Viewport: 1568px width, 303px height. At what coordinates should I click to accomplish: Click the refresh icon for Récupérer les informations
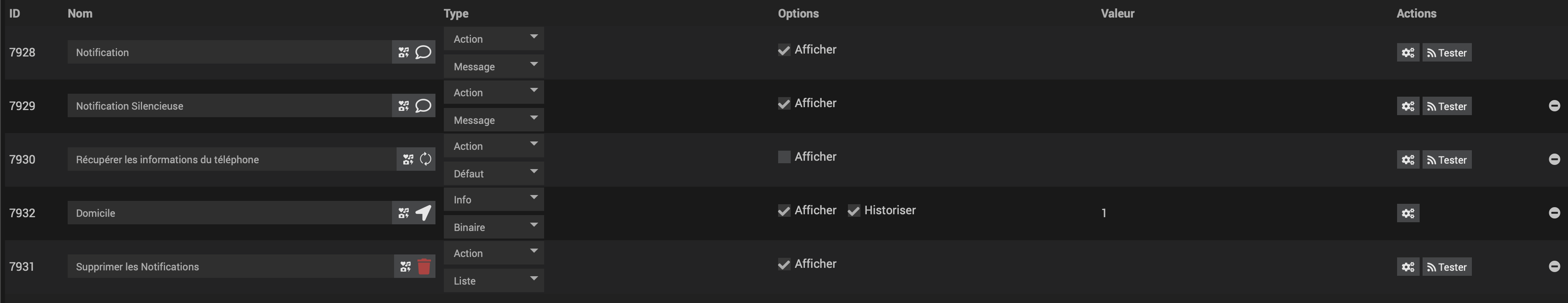[x=425, y=160]
